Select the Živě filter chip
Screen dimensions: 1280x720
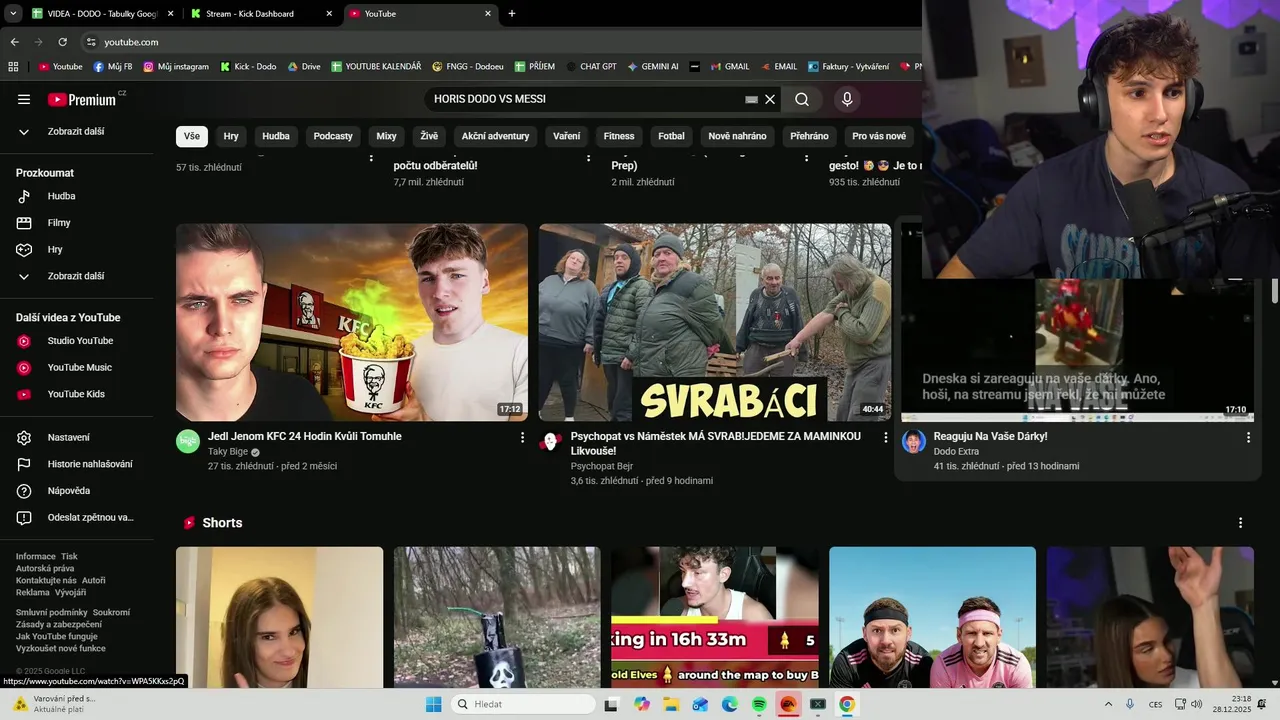tap(429, 136)
